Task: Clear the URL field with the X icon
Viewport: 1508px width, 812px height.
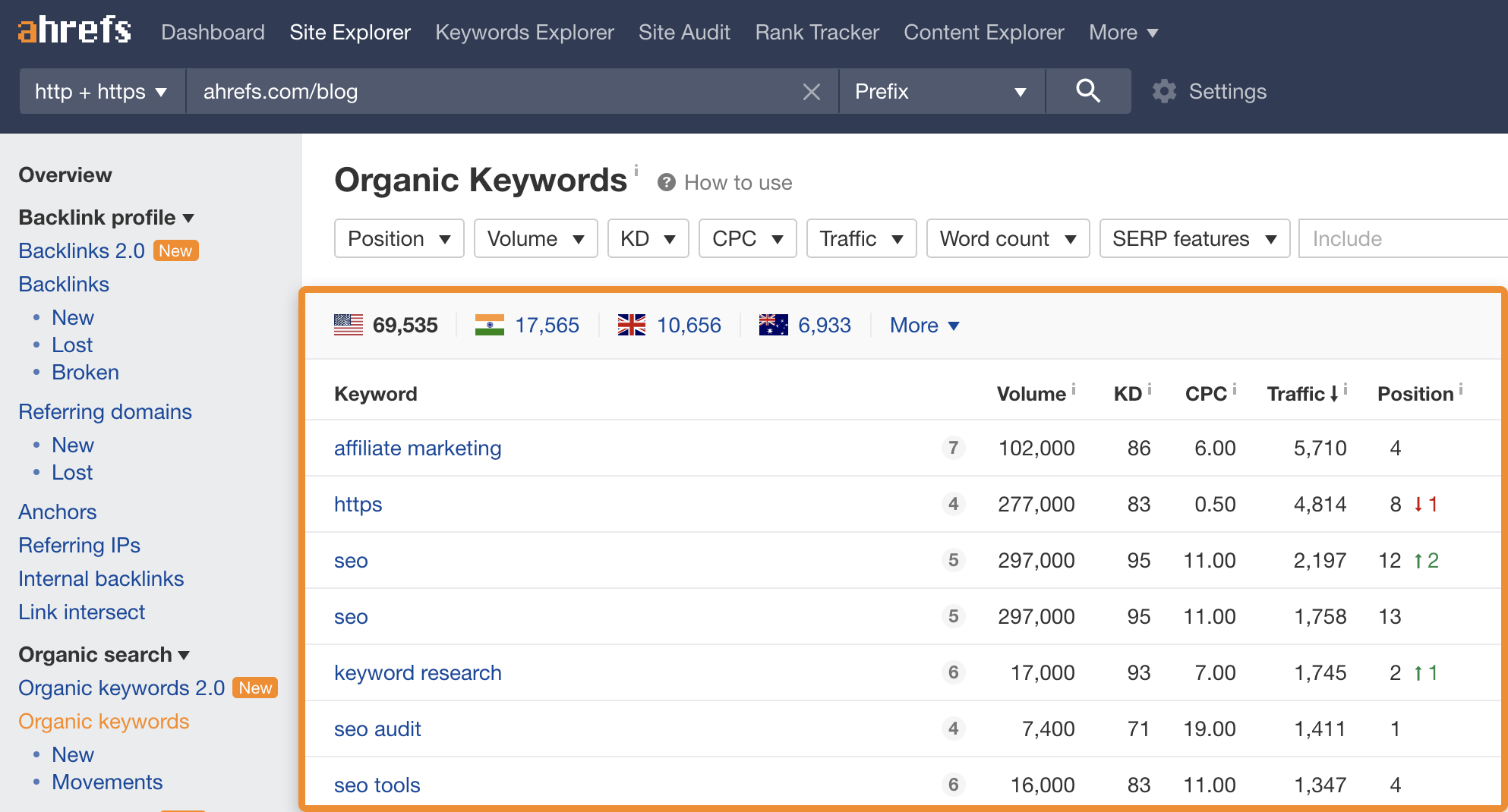Action: pos(811,92)
